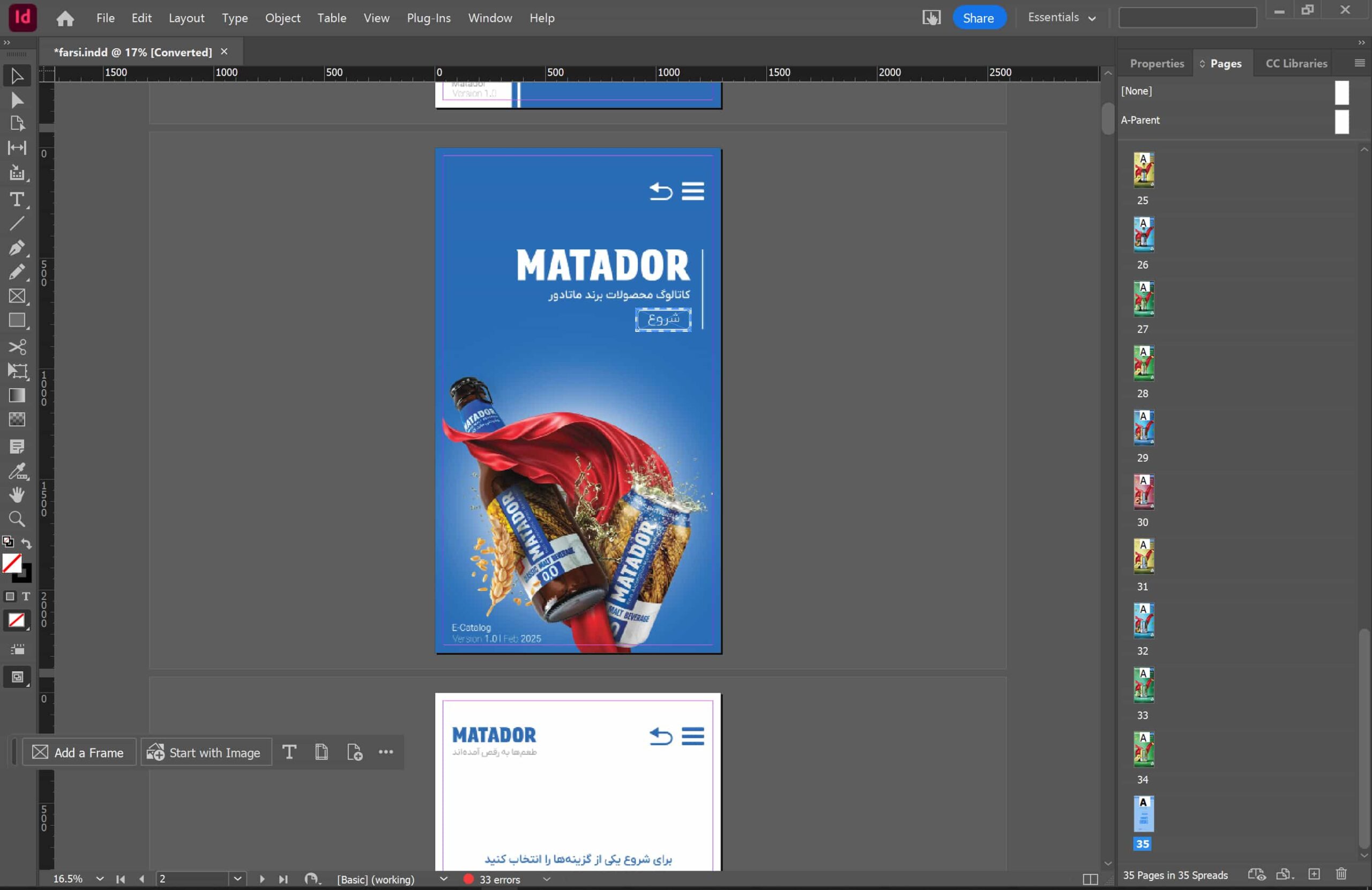Click the Share button
Image resolution: width=1372 pixels, height=890 pixels.
(979, 18)
